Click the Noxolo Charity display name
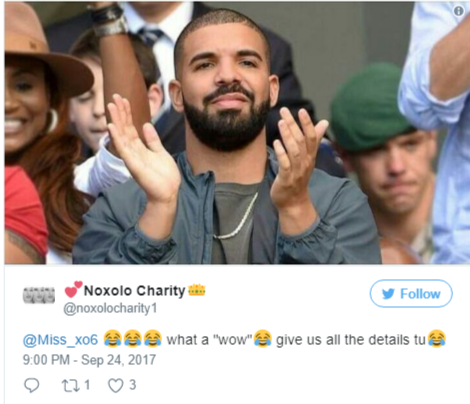470x404 pixels. pos(134,291)
